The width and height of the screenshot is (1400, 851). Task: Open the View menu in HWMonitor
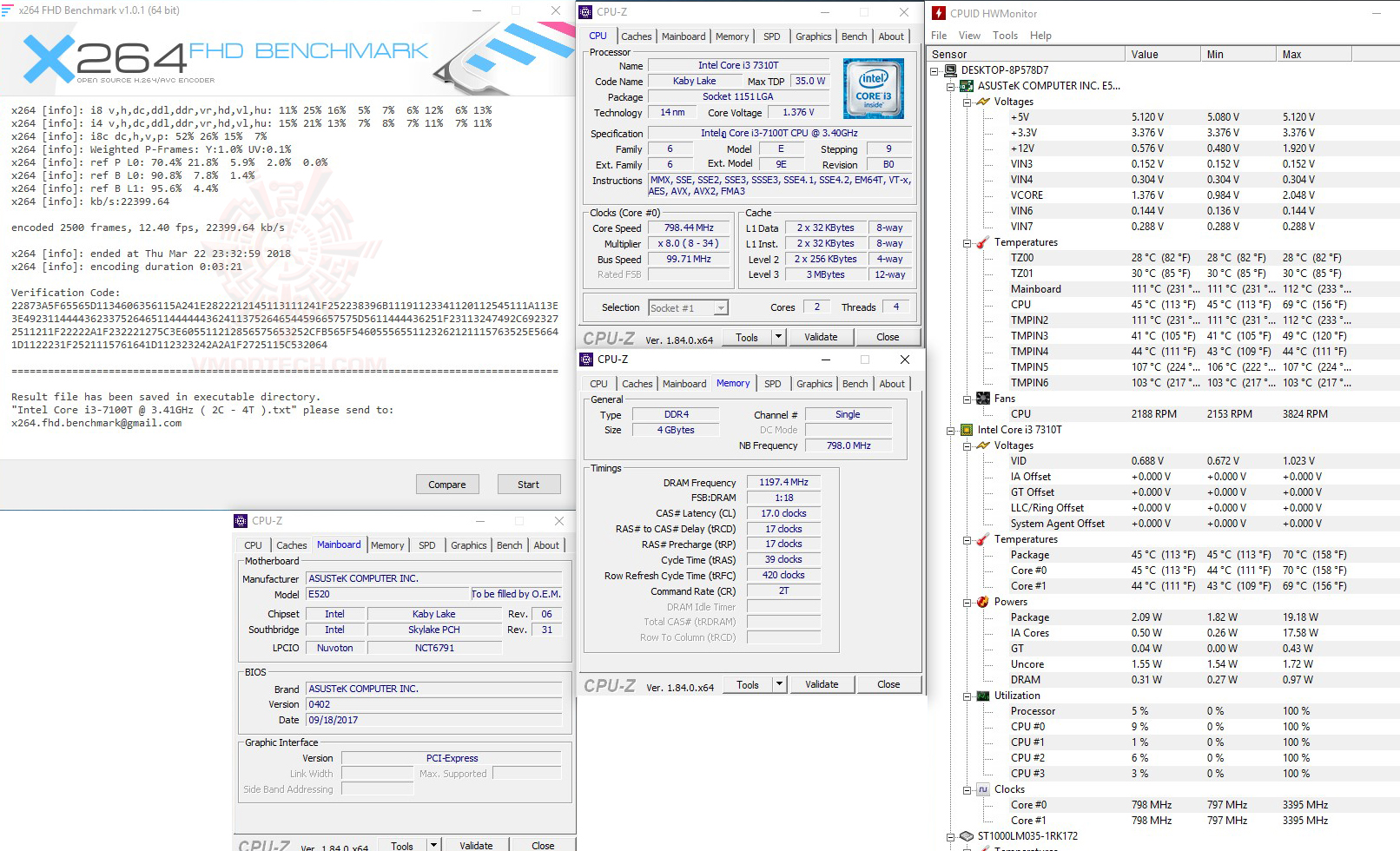[x=968, y=36]
